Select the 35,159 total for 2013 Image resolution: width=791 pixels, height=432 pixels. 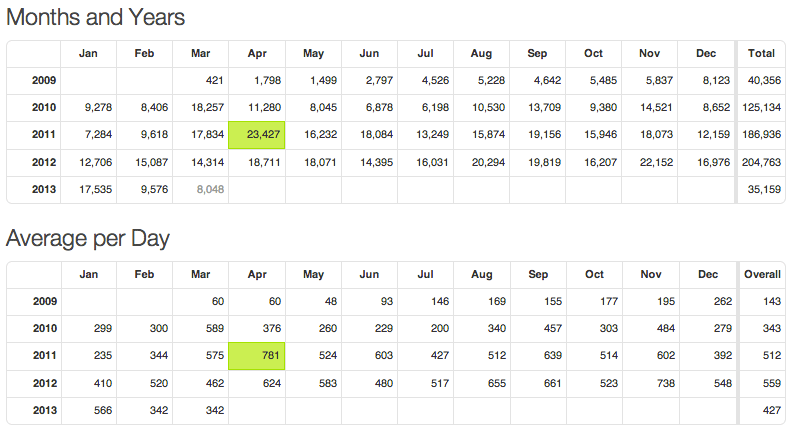[x=762, y=189]
